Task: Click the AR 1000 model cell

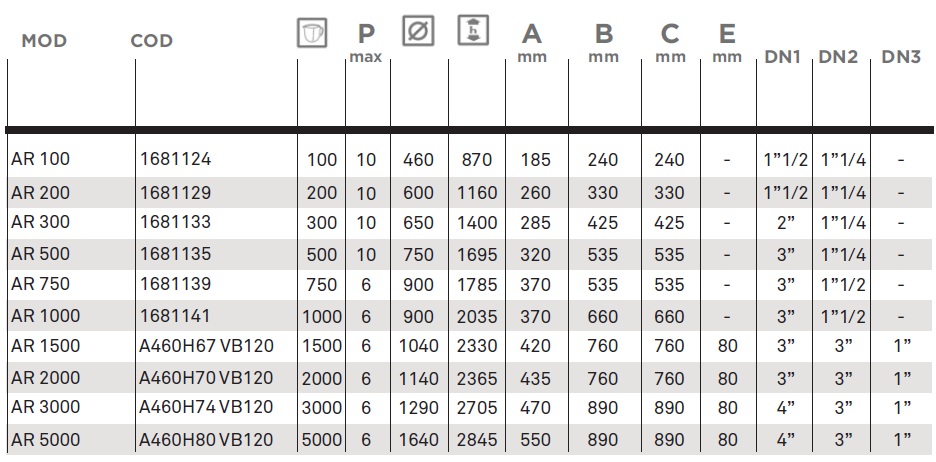Action: point(45,315)
